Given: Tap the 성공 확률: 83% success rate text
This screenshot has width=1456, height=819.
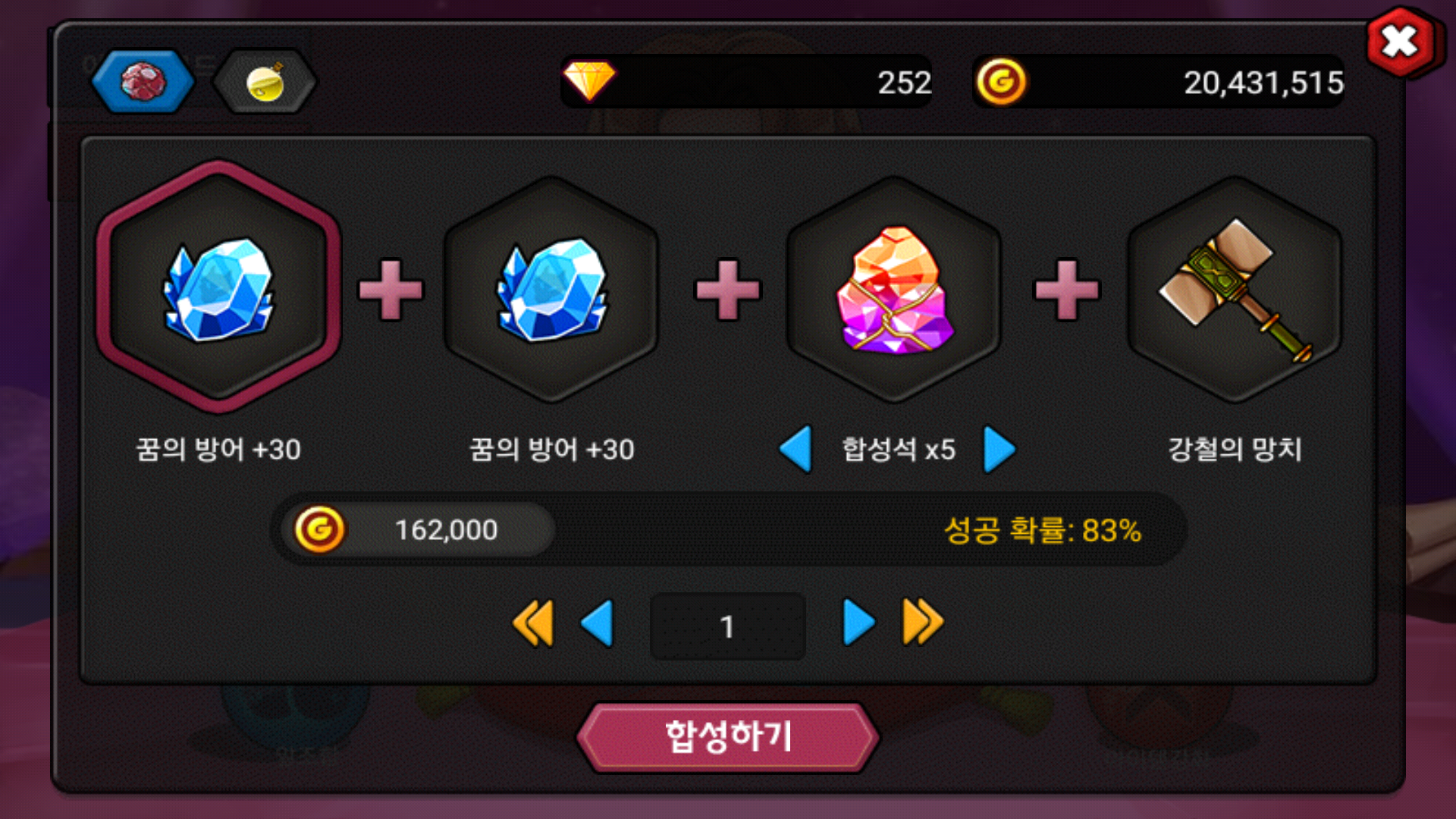Looking at the screenshot, I should click(1042, 530).
